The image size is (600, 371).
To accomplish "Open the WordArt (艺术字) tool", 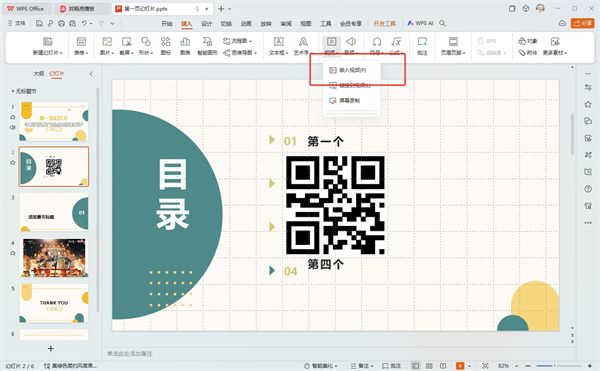I will click(x=303, y=42).
